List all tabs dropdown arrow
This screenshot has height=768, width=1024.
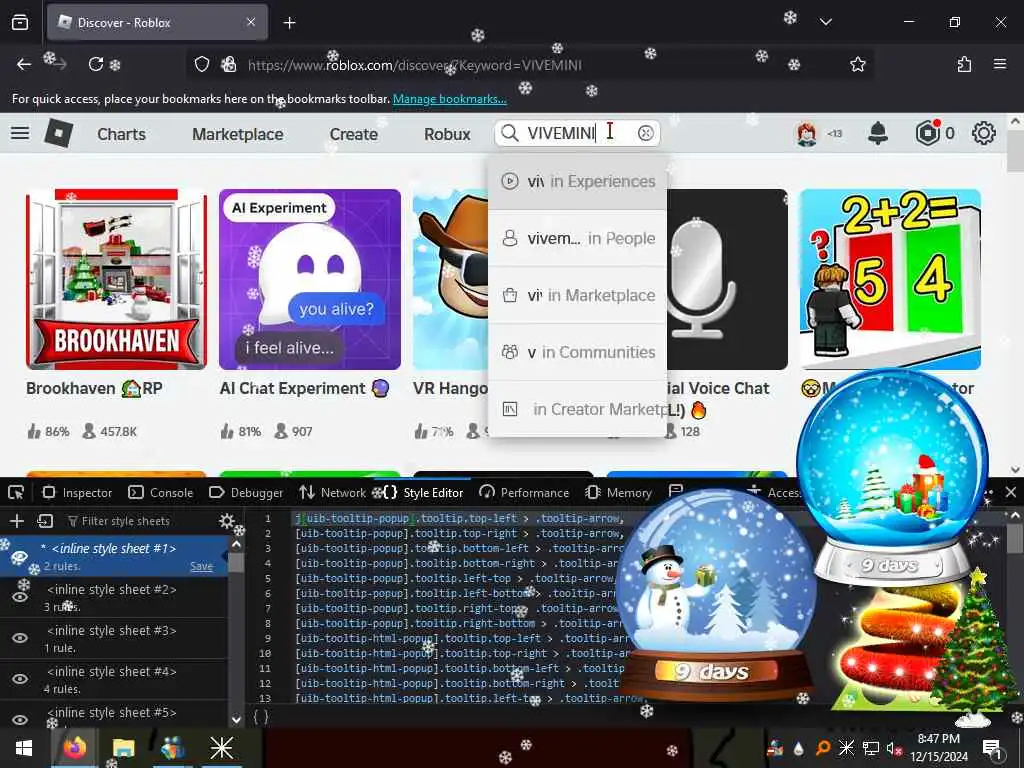825,22
